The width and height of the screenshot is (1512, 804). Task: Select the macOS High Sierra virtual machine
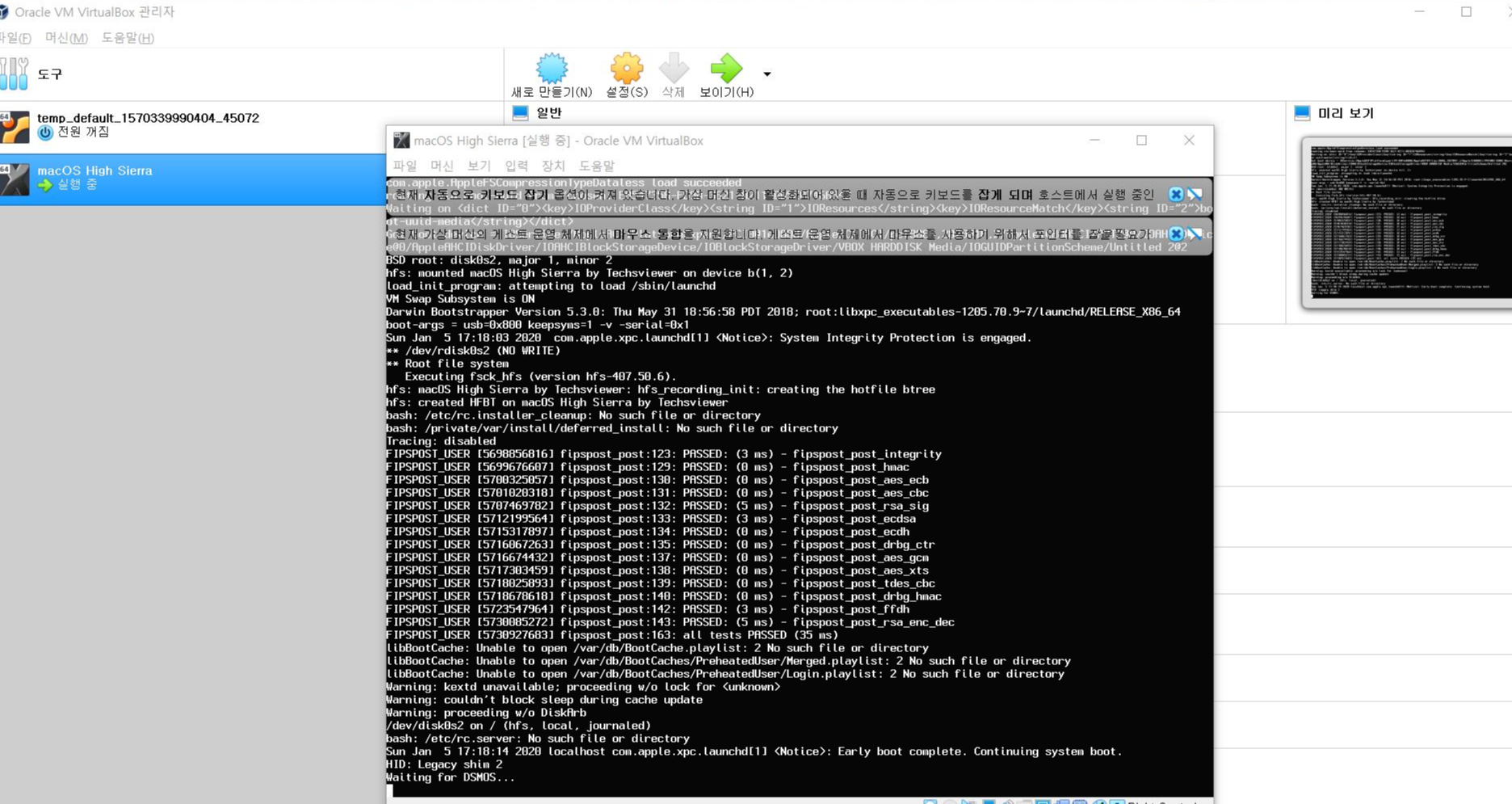tap(192, 179)
